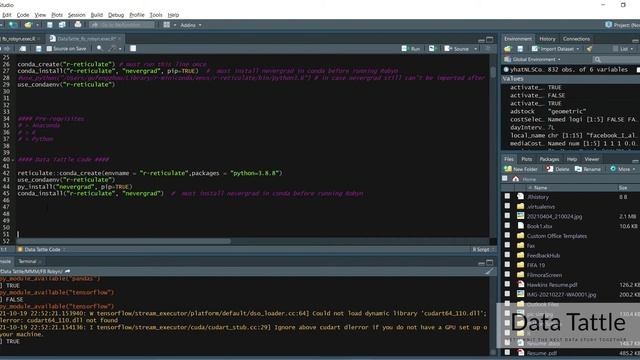Open the Code menu
Image resolution: width=640 pixels, height=360 pixels.
pos(23,15)
